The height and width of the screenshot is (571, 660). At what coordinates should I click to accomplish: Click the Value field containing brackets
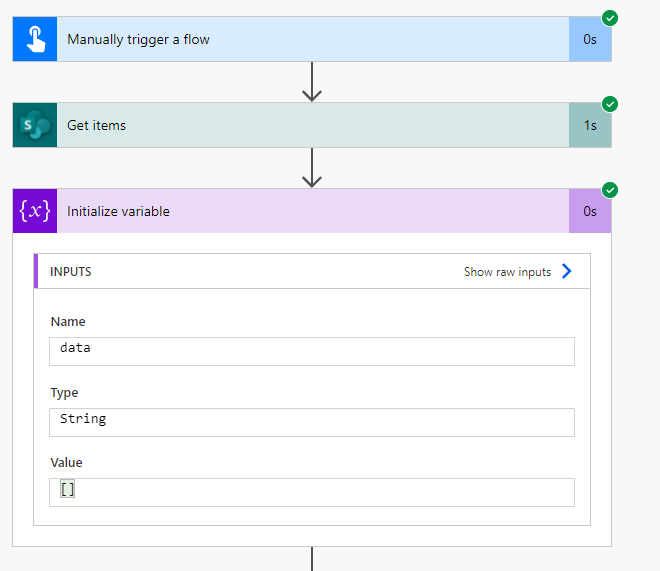coord(312,492)
